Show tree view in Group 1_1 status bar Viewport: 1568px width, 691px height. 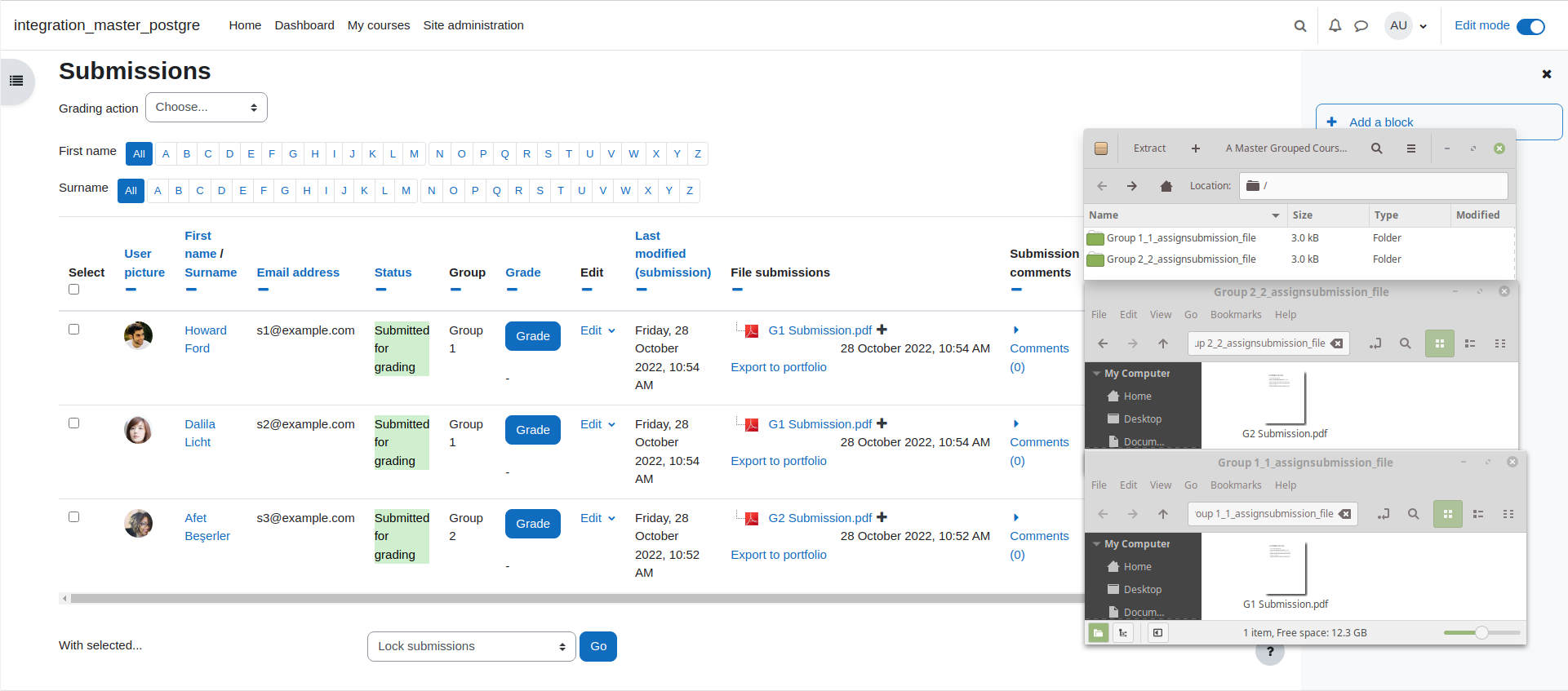click(x=1123, y=632)
